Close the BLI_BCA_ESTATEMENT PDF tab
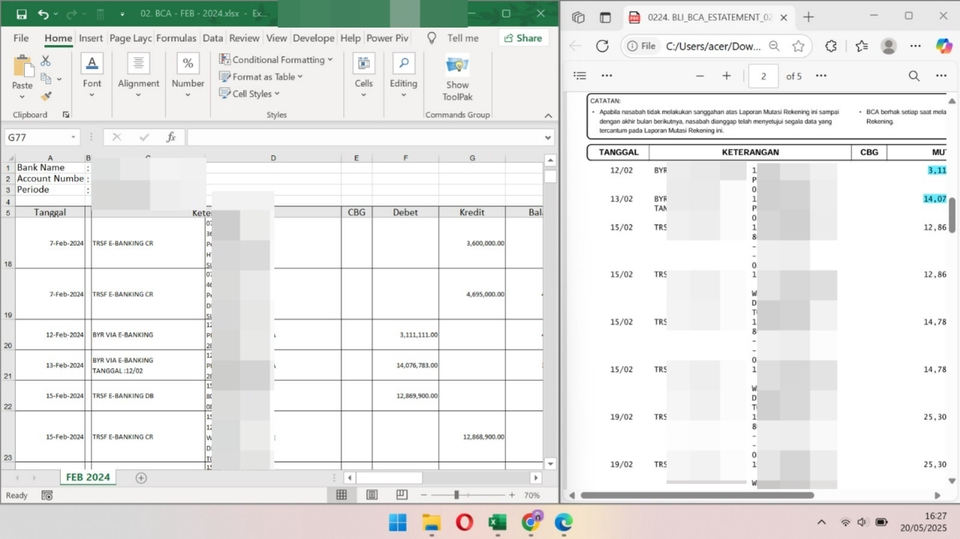Viewport: 960px width, 539px height. (x=784, y=18)
